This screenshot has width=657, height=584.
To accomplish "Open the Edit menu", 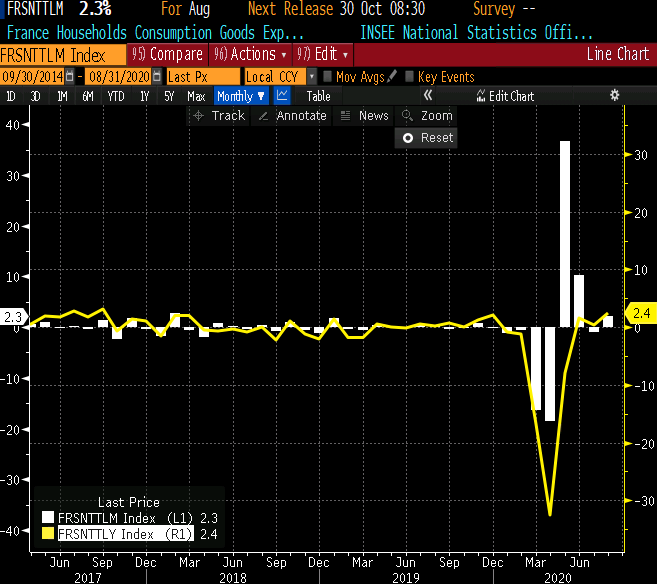I will coord(324,54).
